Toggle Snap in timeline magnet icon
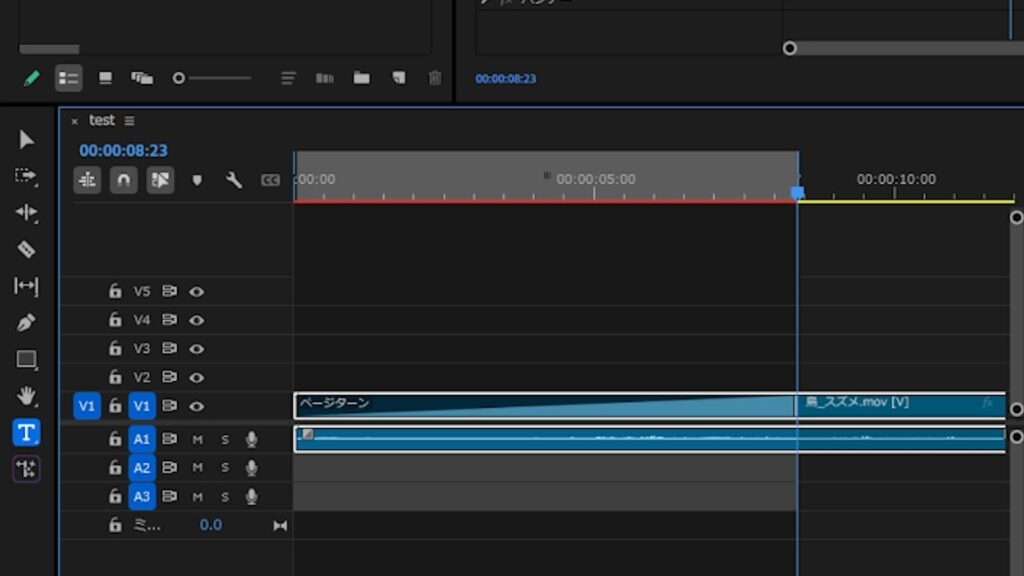 [123, 180]
